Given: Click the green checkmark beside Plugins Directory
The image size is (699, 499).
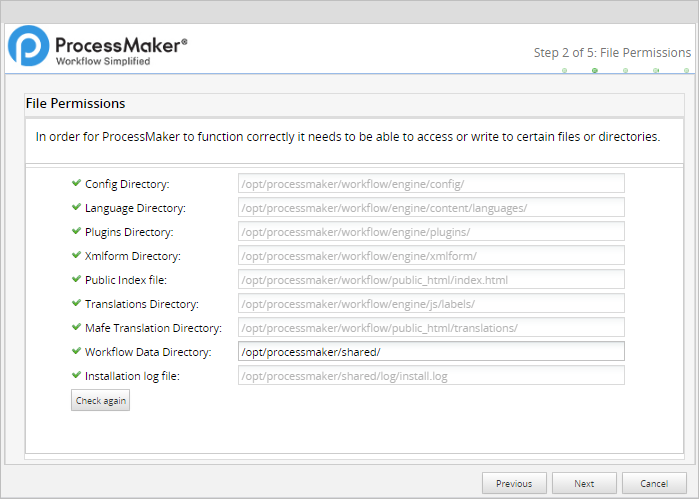Looking at the screenshot, I should [x=76, y=231].
